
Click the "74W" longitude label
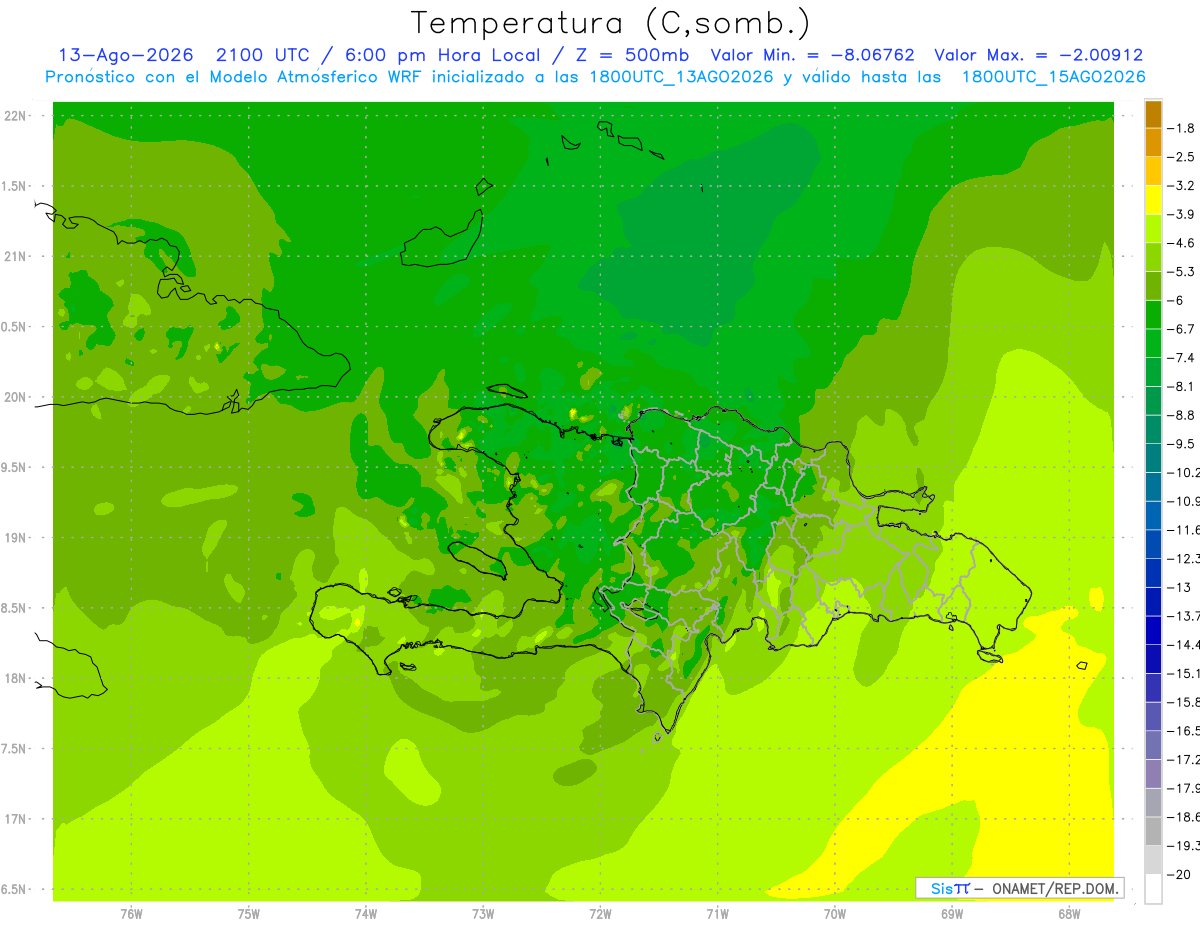click(x=366, y=914)
